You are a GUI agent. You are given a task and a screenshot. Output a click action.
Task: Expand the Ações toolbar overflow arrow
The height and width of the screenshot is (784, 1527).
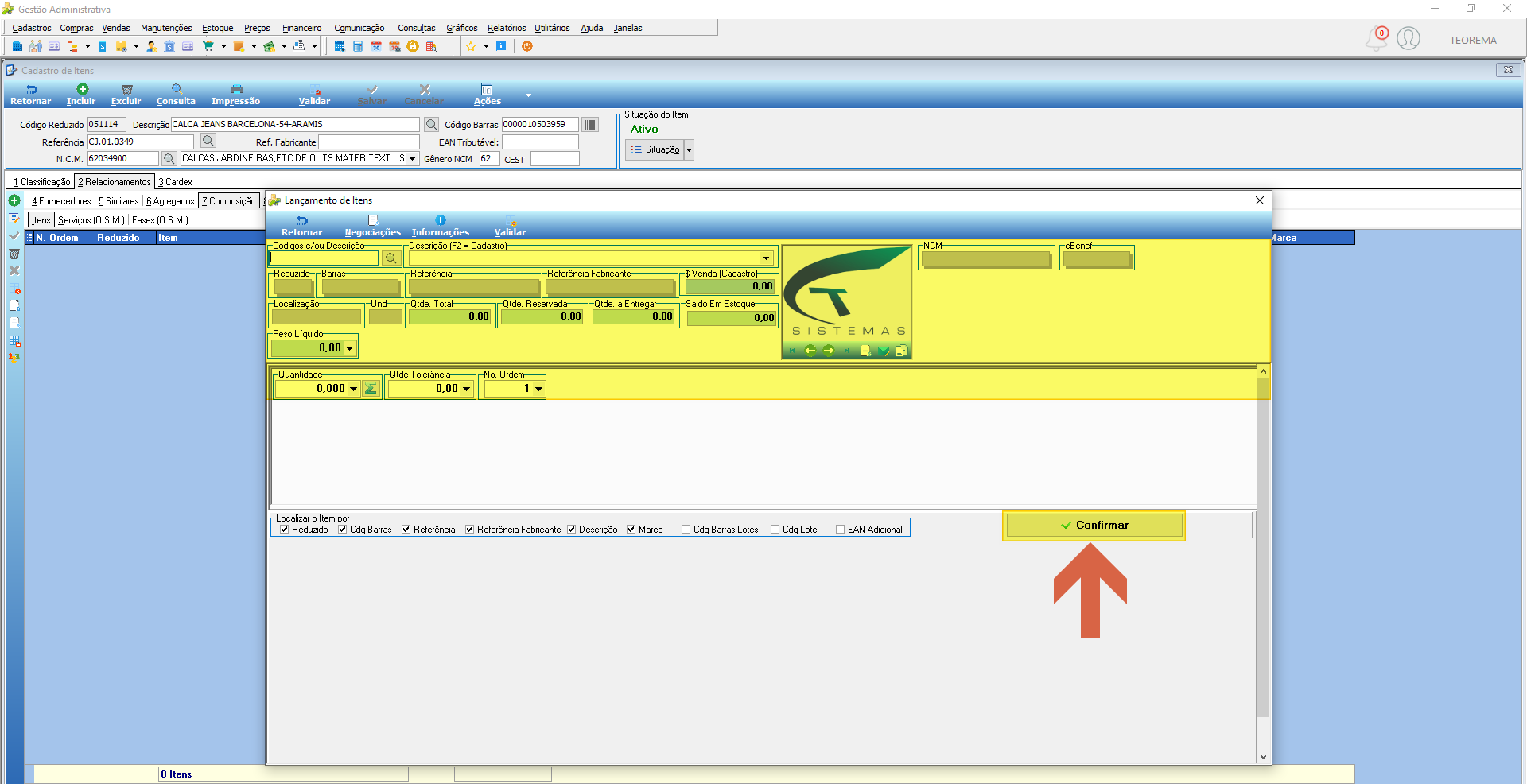pos(528,95)
